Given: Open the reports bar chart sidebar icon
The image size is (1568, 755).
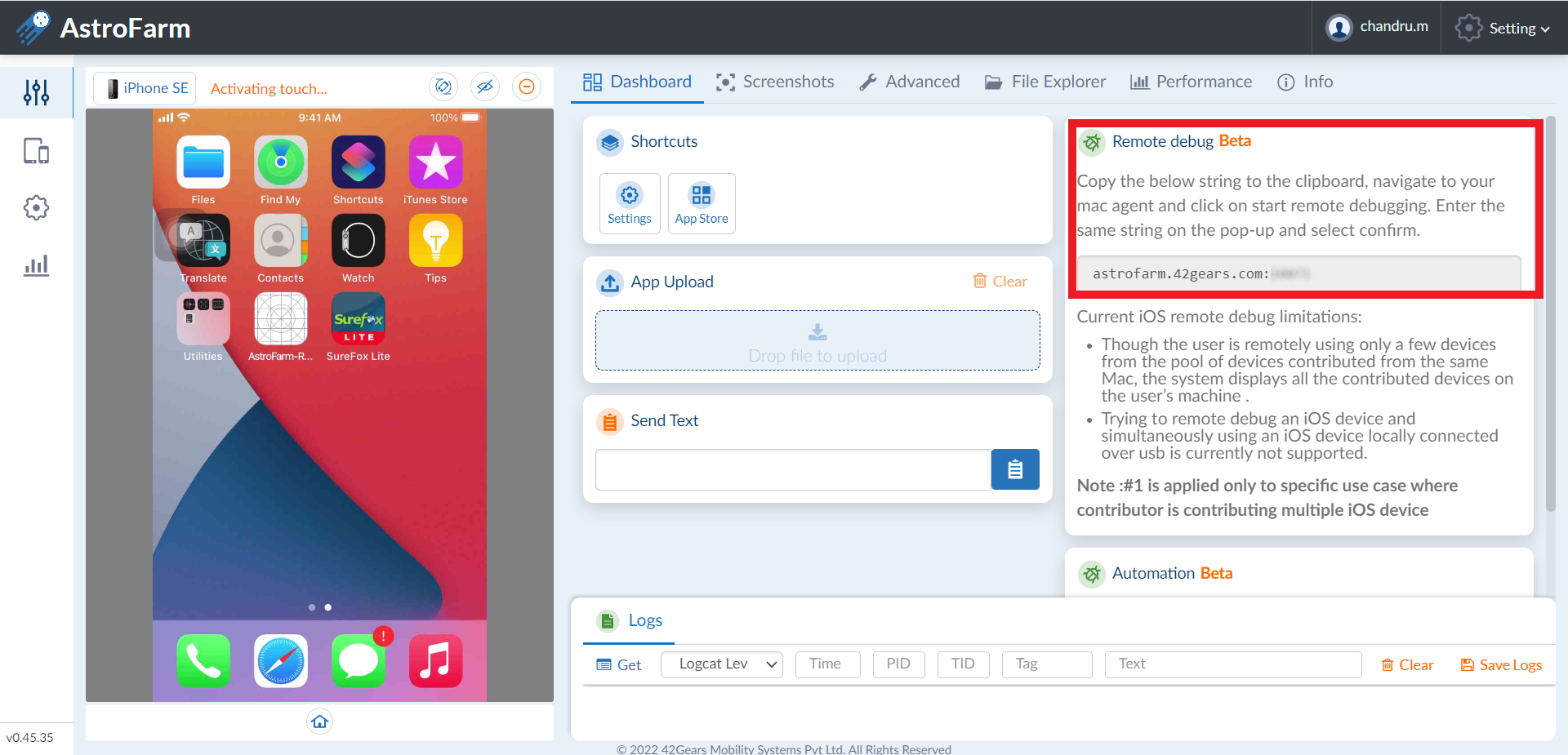Looking at the screenshot, I should tap(36, 265).
